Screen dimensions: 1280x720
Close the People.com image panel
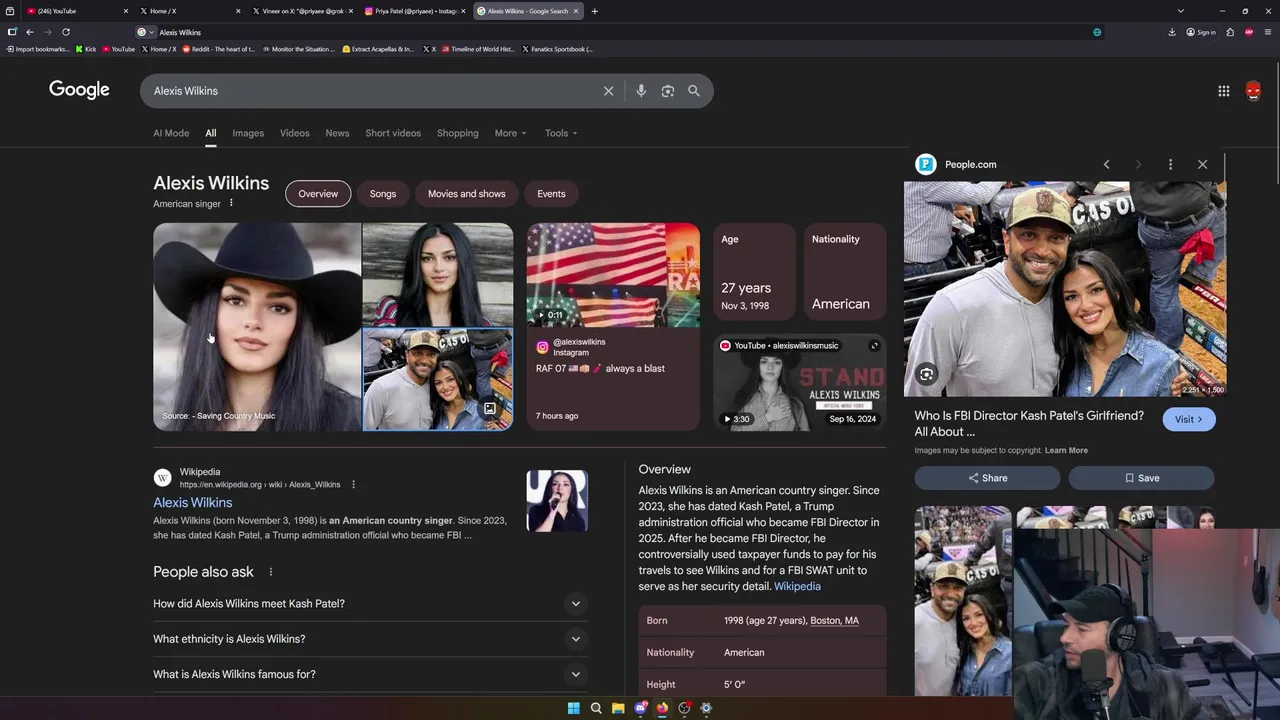coord(1202,164)
